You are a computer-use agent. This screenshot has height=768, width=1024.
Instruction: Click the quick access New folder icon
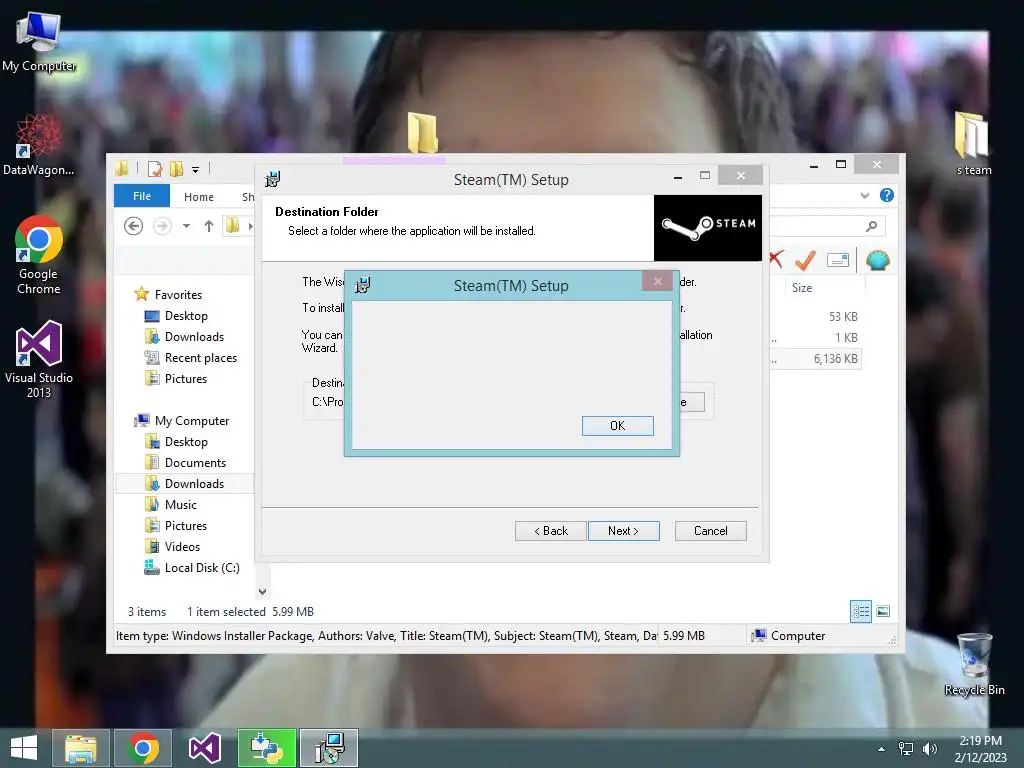tap(176, 169)
